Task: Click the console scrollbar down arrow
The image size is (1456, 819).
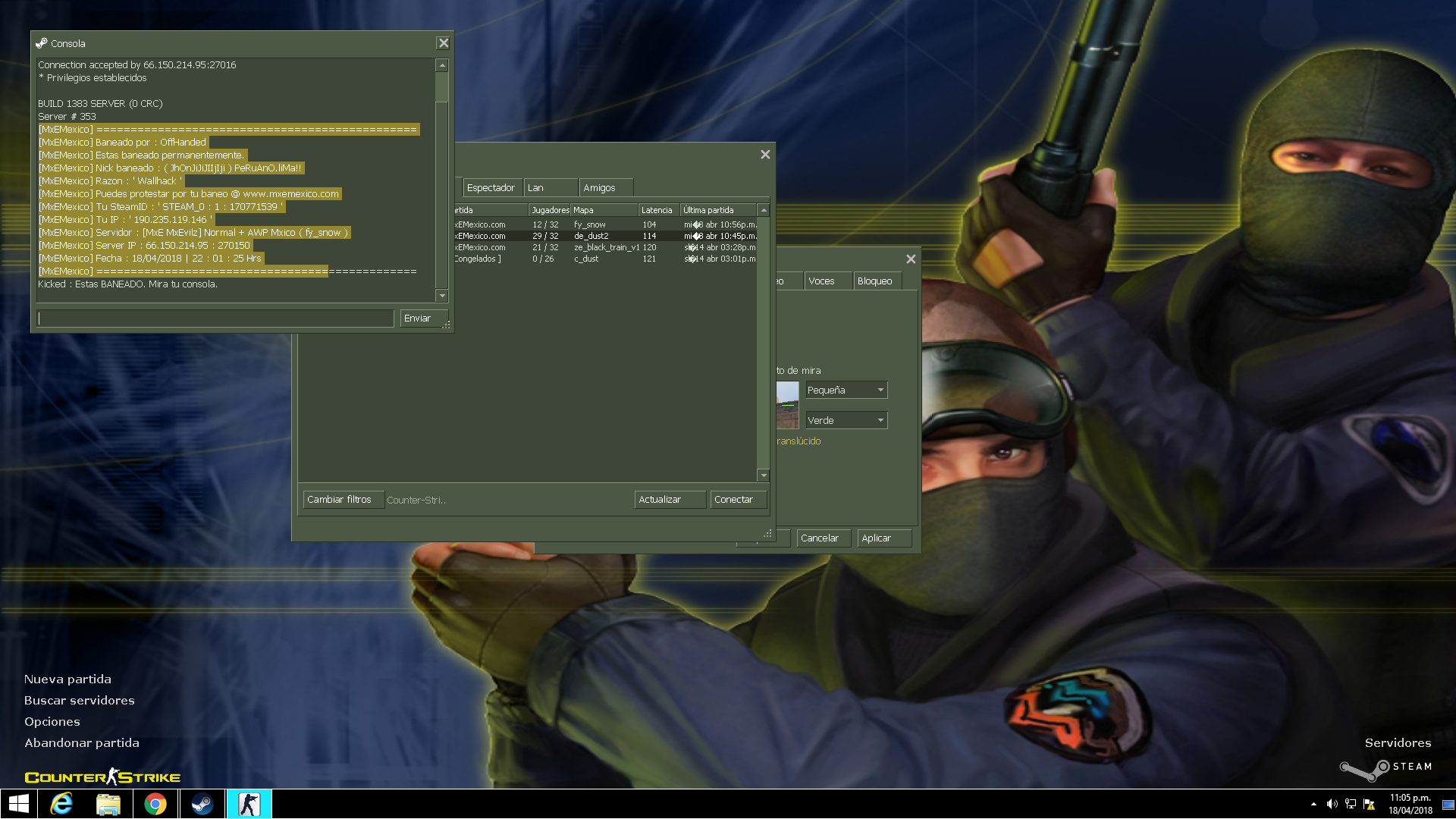Action: point(442,296)
